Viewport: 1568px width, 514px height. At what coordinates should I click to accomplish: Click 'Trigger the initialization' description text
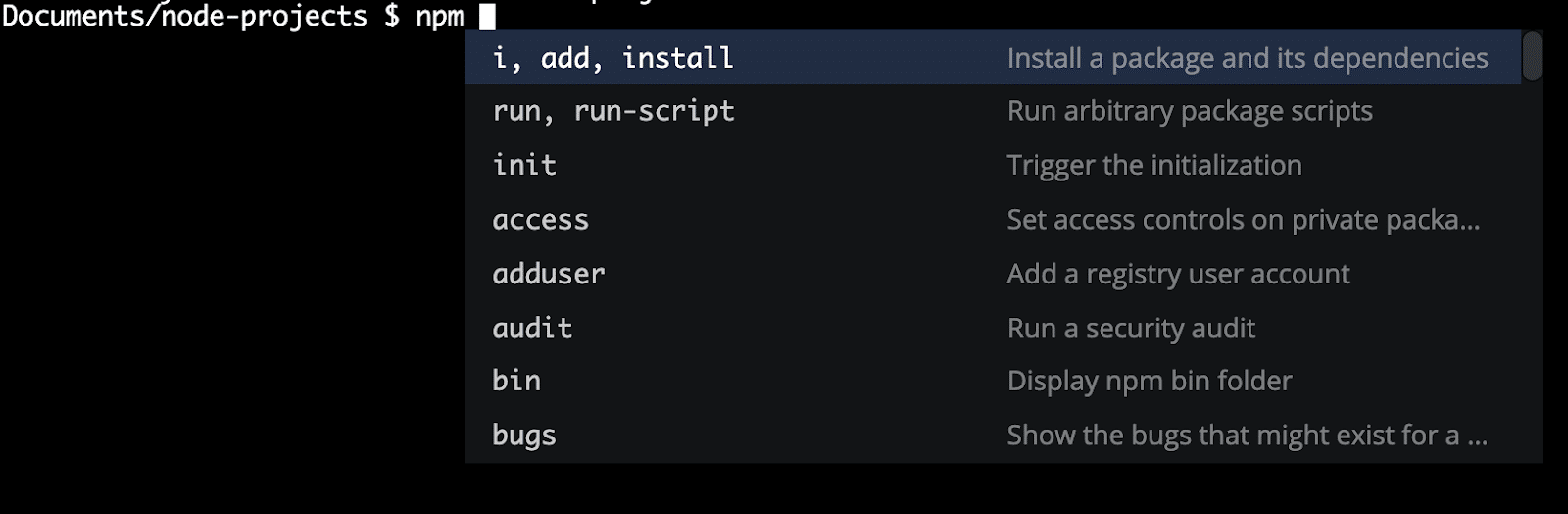pos(1154,166)
